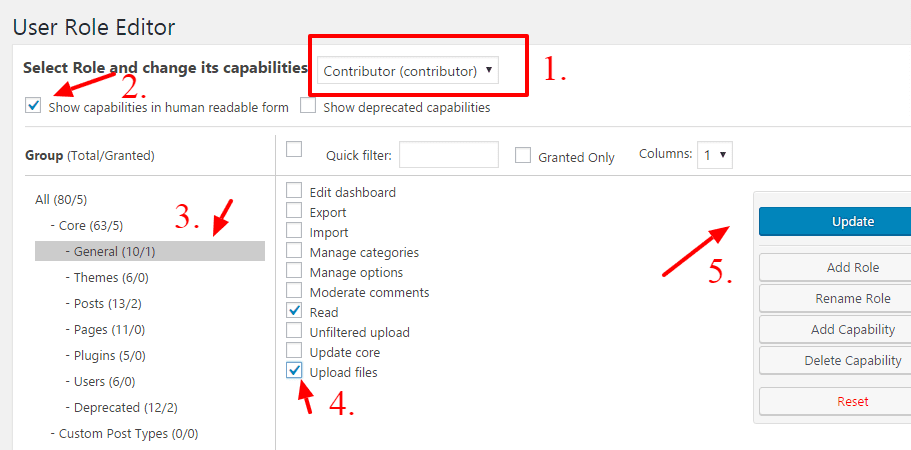Click the Delete Capability button

(x=835, y=361)
